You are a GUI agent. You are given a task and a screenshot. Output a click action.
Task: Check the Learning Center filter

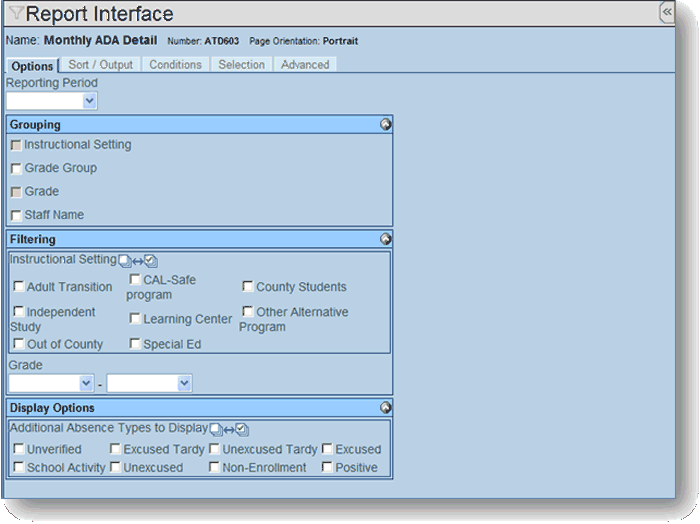coord(135,318)
